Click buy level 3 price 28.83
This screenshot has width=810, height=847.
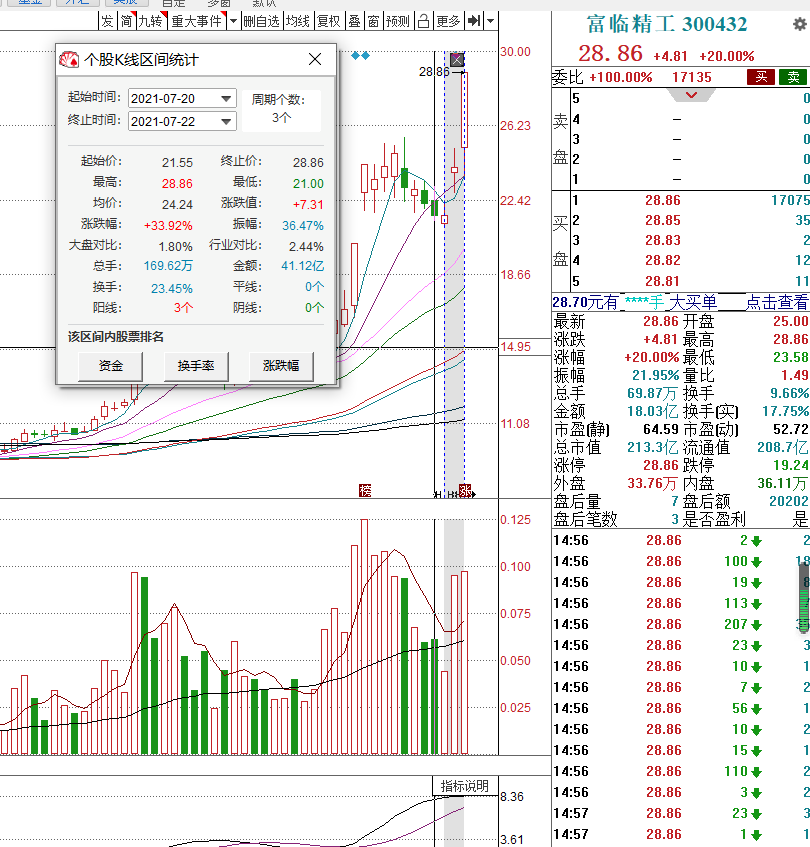click(663, 240)
